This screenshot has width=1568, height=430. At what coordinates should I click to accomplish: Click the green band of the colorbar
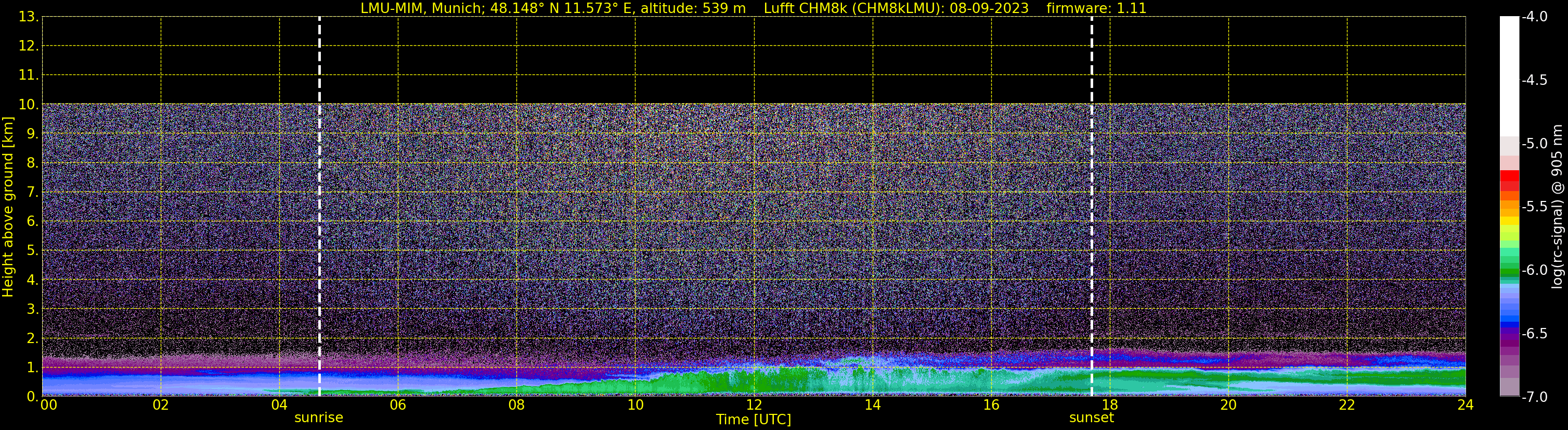[x=1509, y=273]
